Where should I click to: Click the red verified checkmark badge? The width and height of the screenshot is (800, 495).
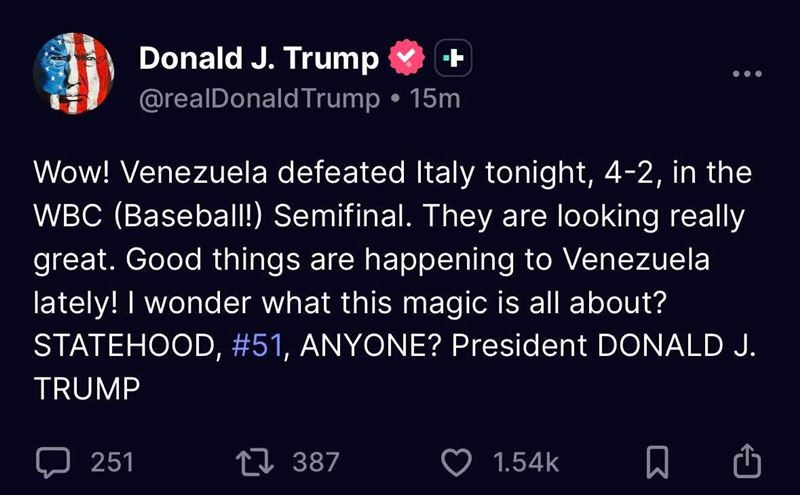pos(405,59)
